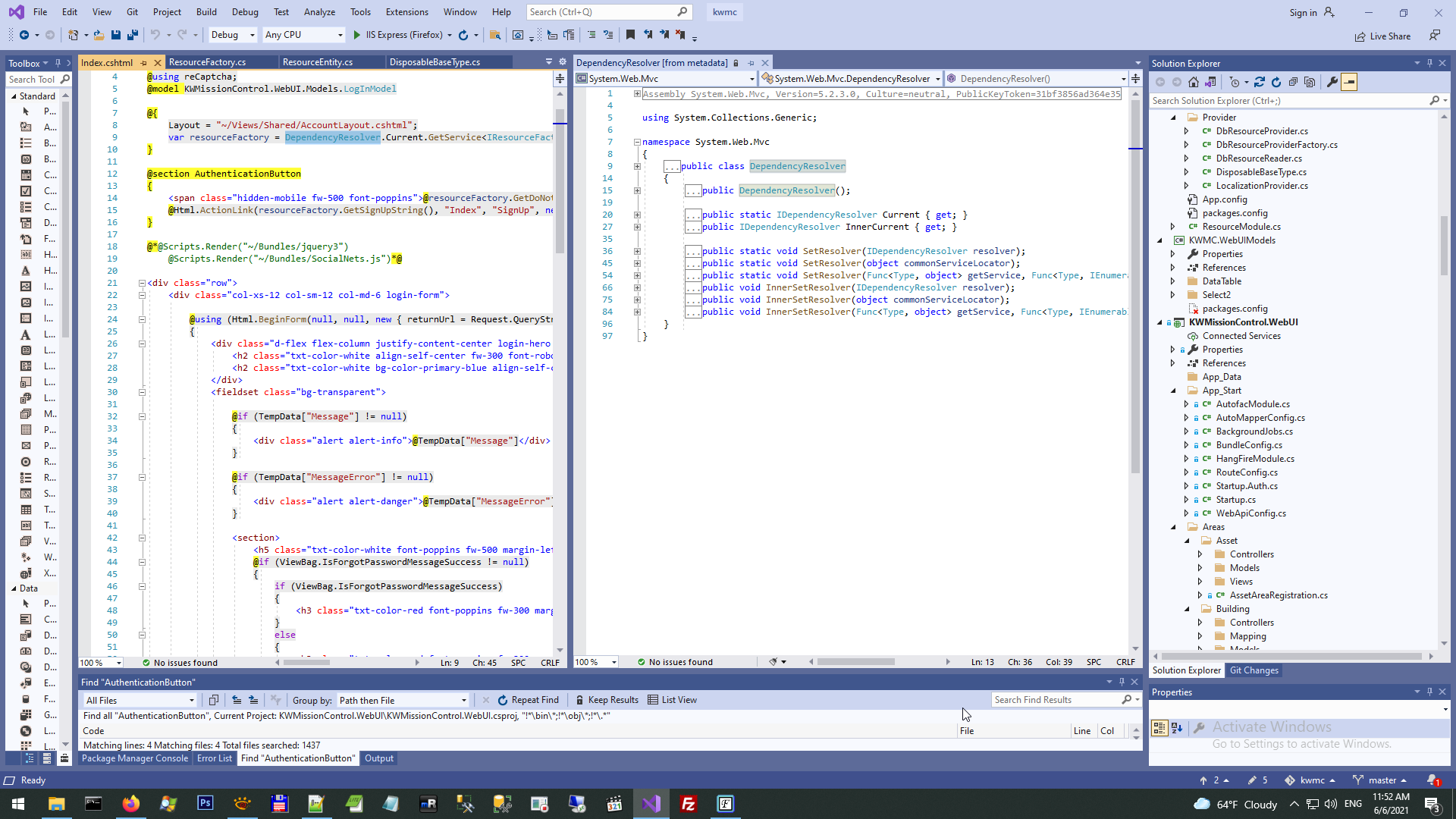Open the Error List tab

click(x=215, y=758)
